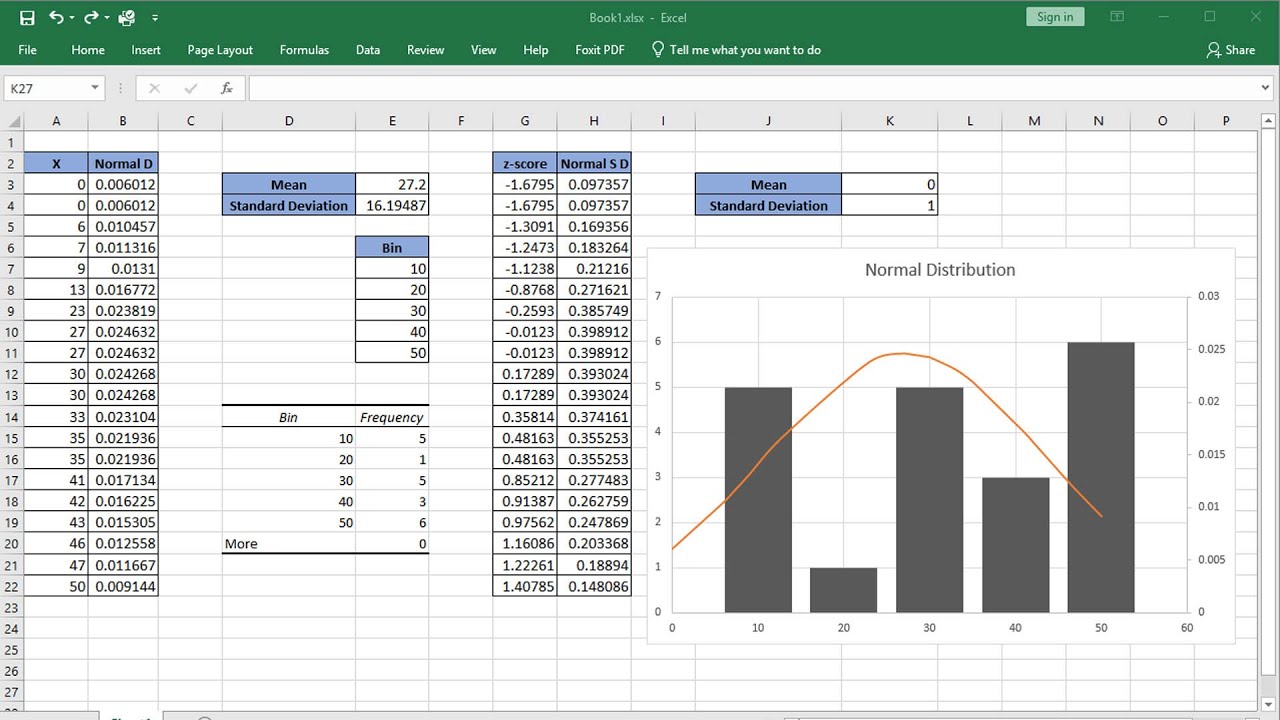The height and width of the screenshot is (720, 1280).
Task: Click the Bin header cell in column E
Action: pos(392,247)
